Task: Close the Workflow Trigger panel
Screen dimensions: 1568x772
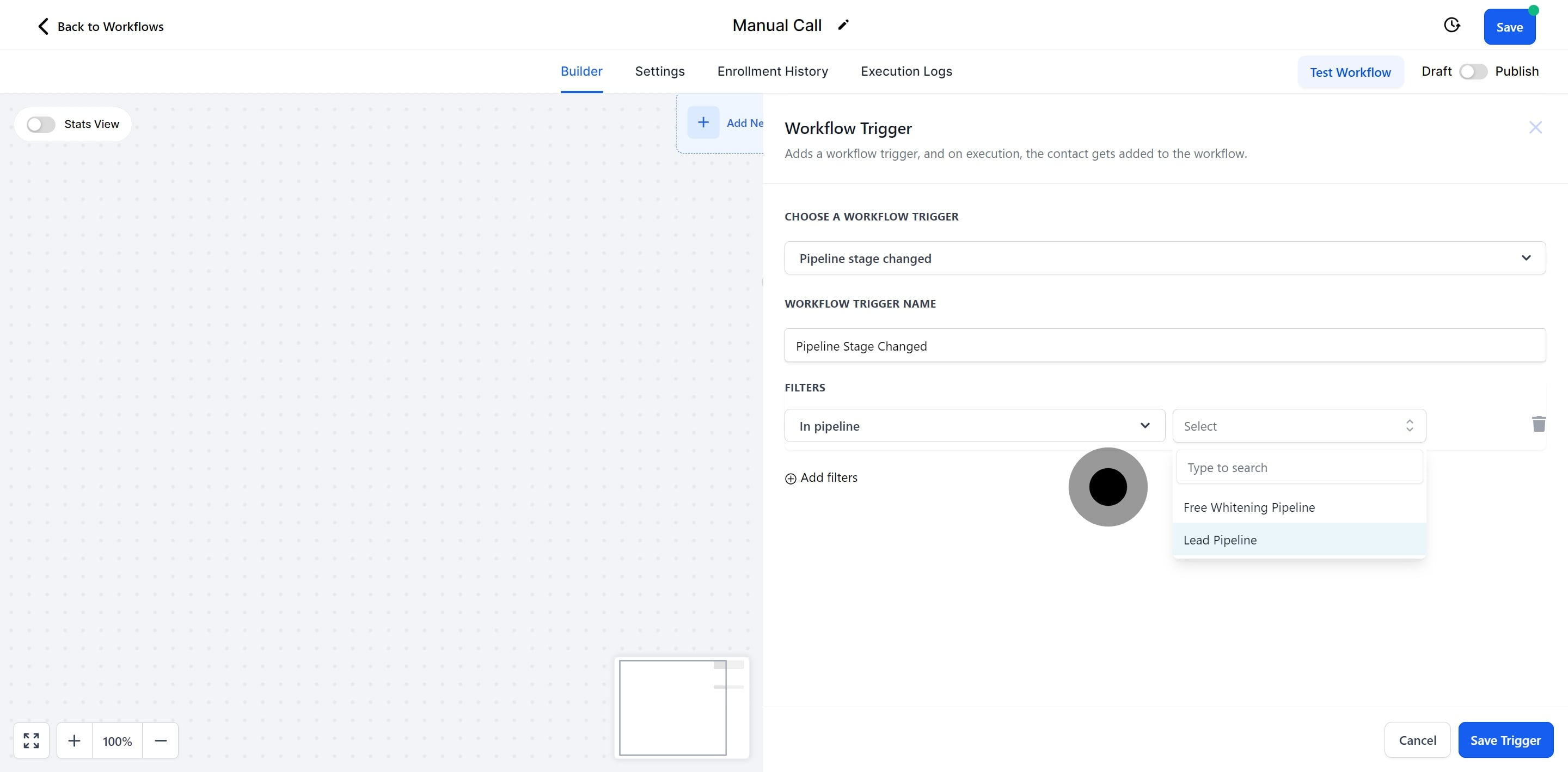Action: [1535, 127]
